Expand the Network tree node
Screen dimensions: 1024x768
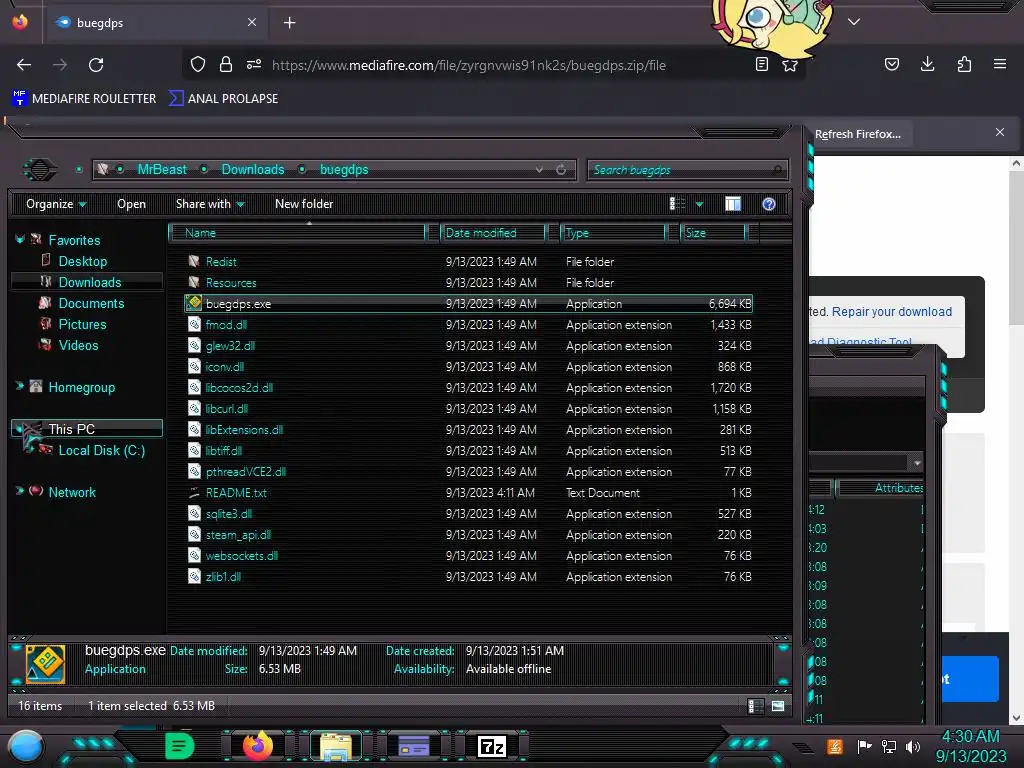point(20,490)
